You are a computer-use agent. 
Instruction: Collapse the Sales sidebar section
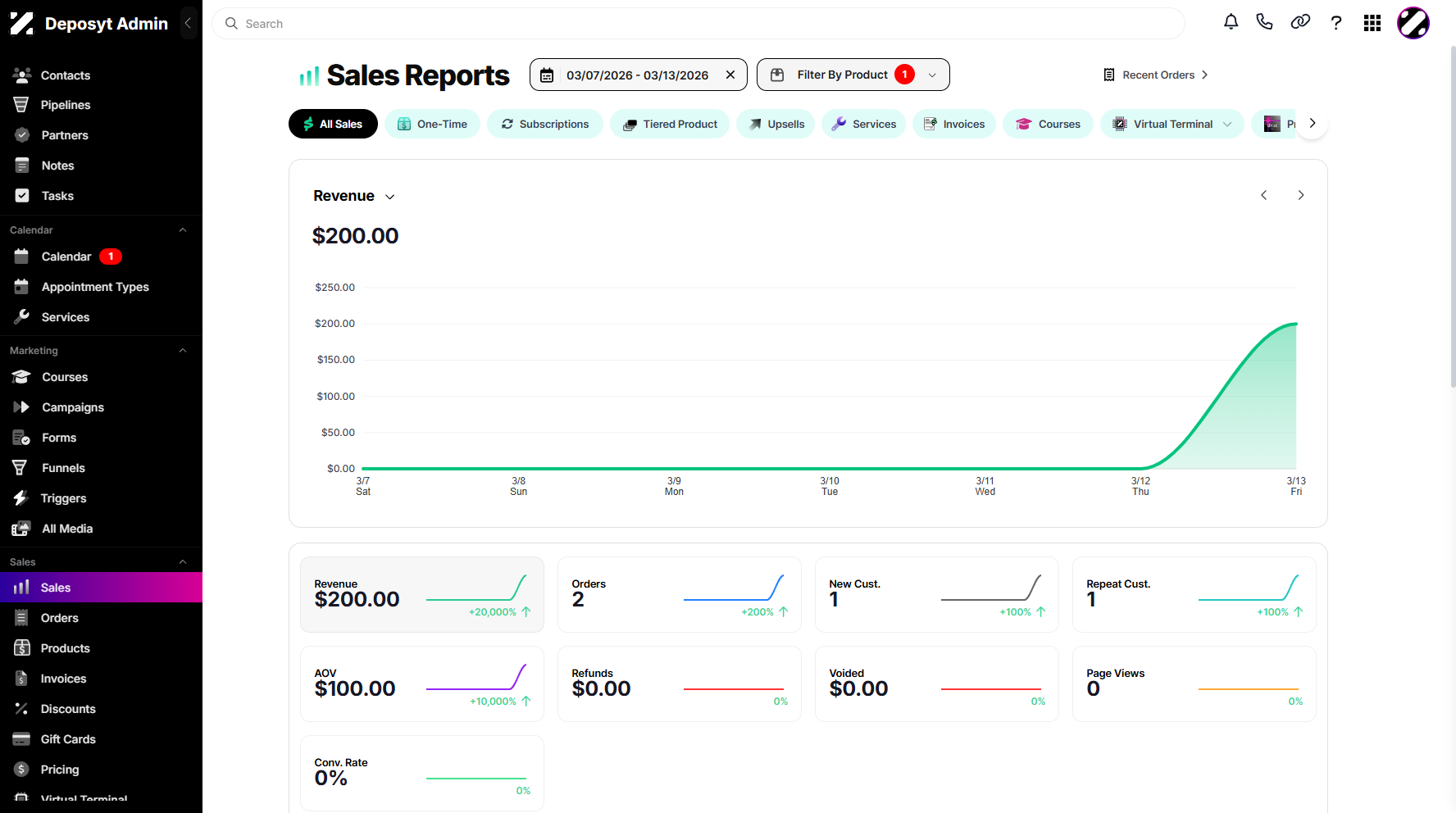coord(183,562)
